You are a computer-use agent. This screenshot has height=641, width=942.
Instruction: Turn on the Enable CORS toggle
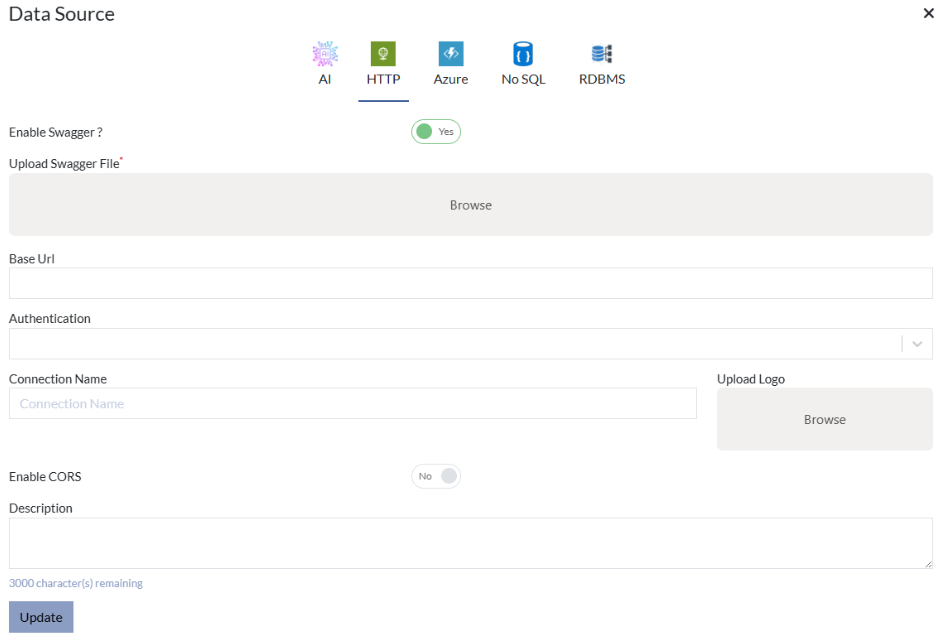436,476
